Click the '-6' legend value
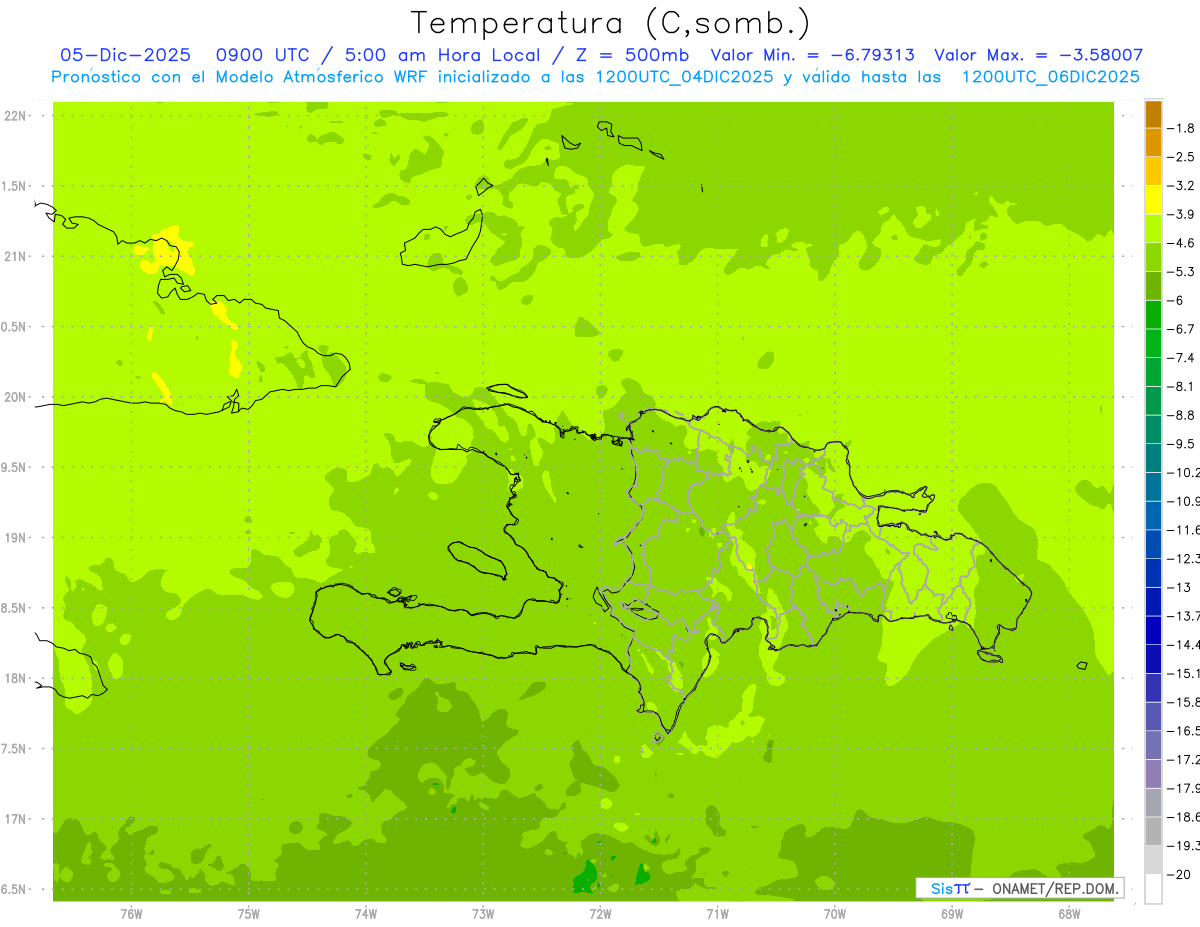Screen dimensions: 1200x927 pos(1177,300)
